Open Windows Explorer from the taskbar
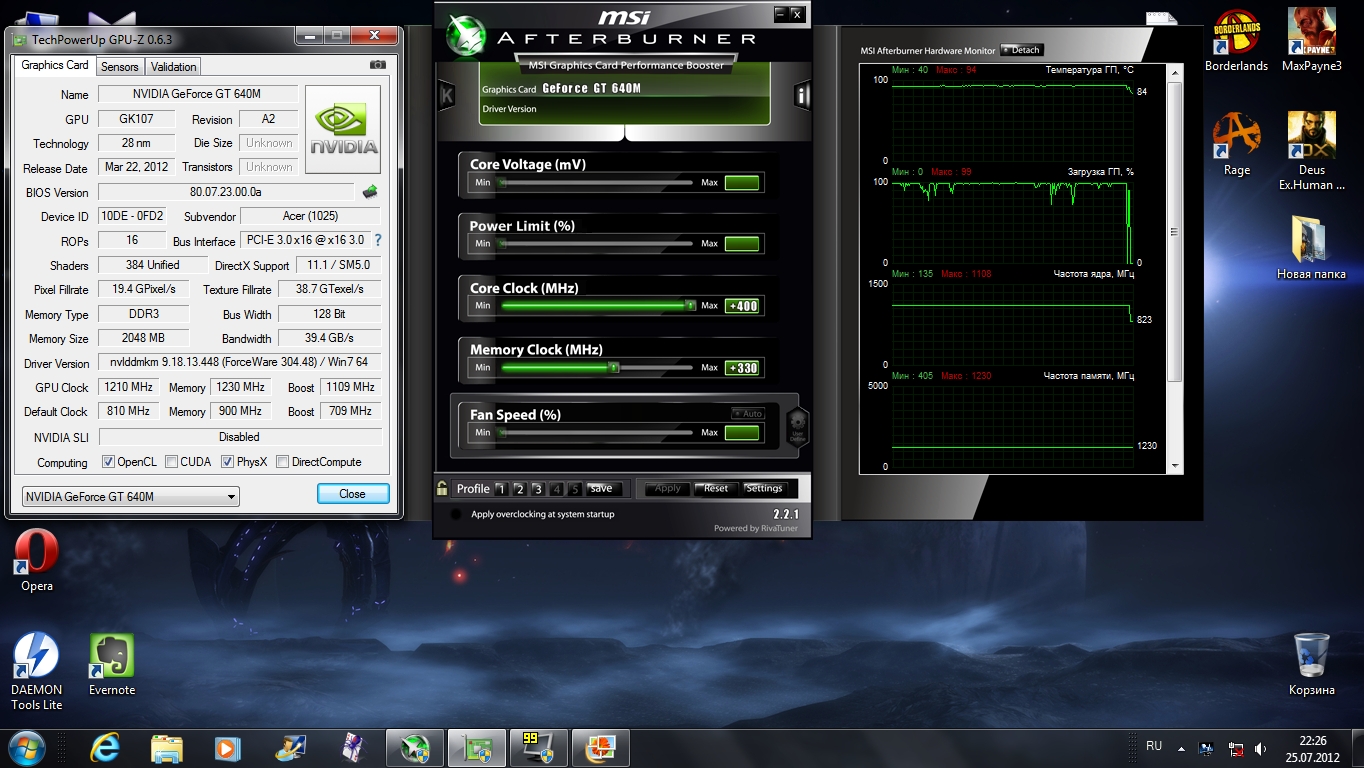 tap(167, 748)
